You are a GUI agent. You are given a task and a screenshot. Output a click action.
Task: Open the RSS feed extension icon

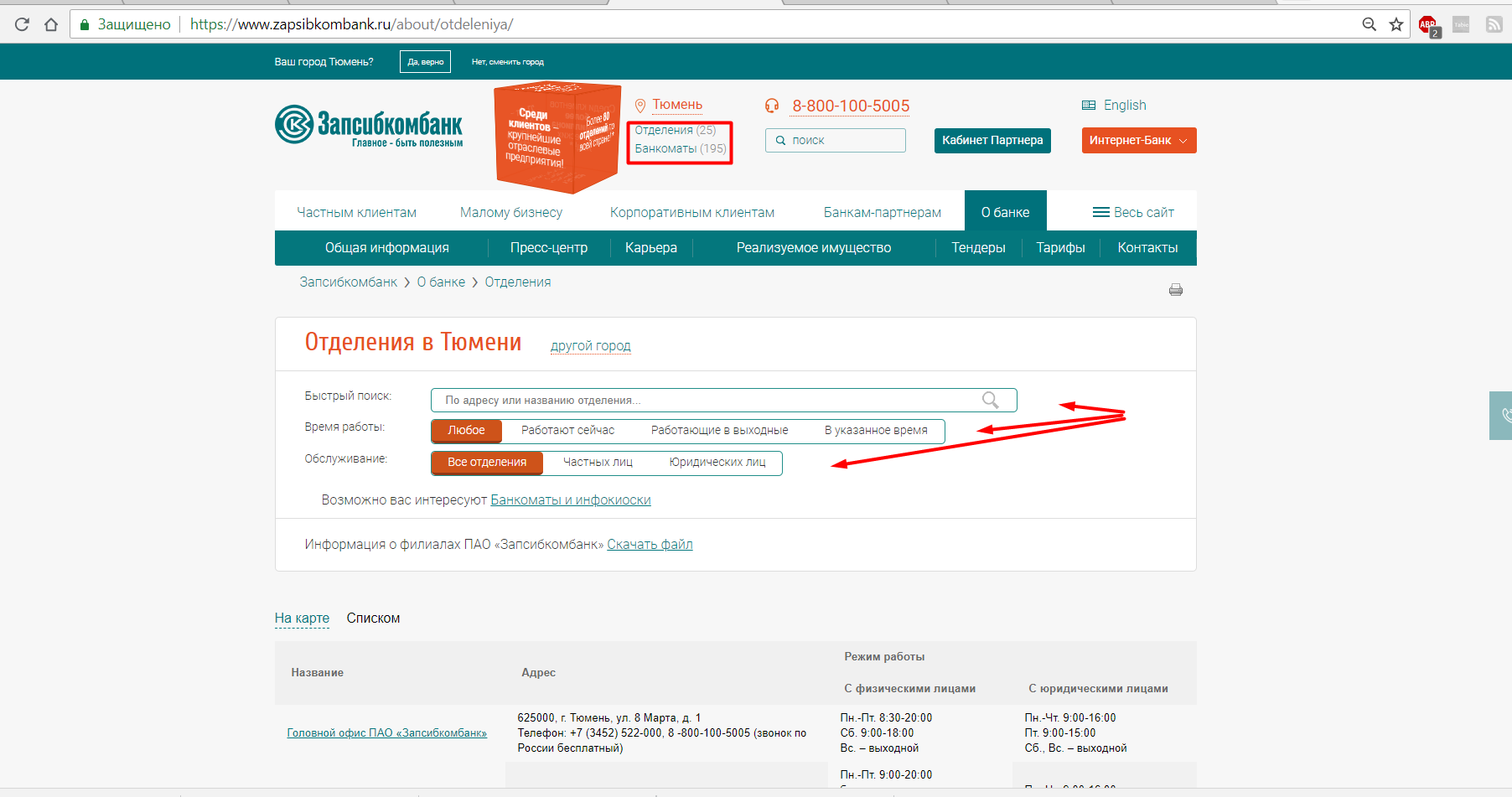click(x=1494, y=24)
